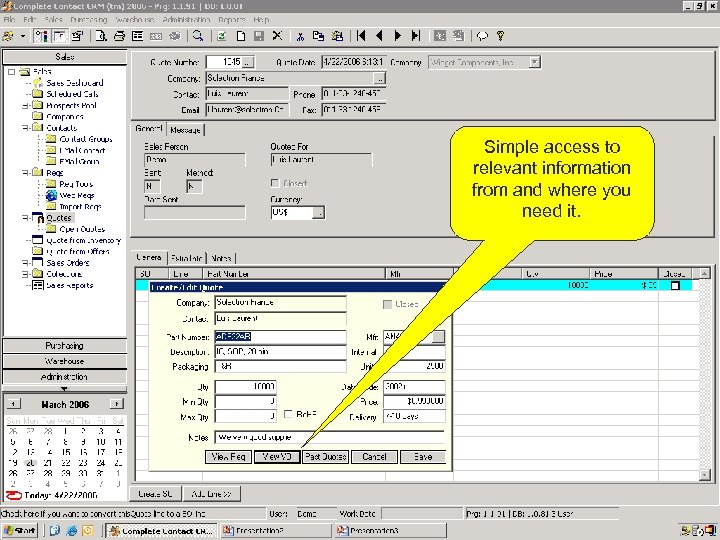
Task: Toggle the tree view toolbar icon
Action: [x=41, y=36]
